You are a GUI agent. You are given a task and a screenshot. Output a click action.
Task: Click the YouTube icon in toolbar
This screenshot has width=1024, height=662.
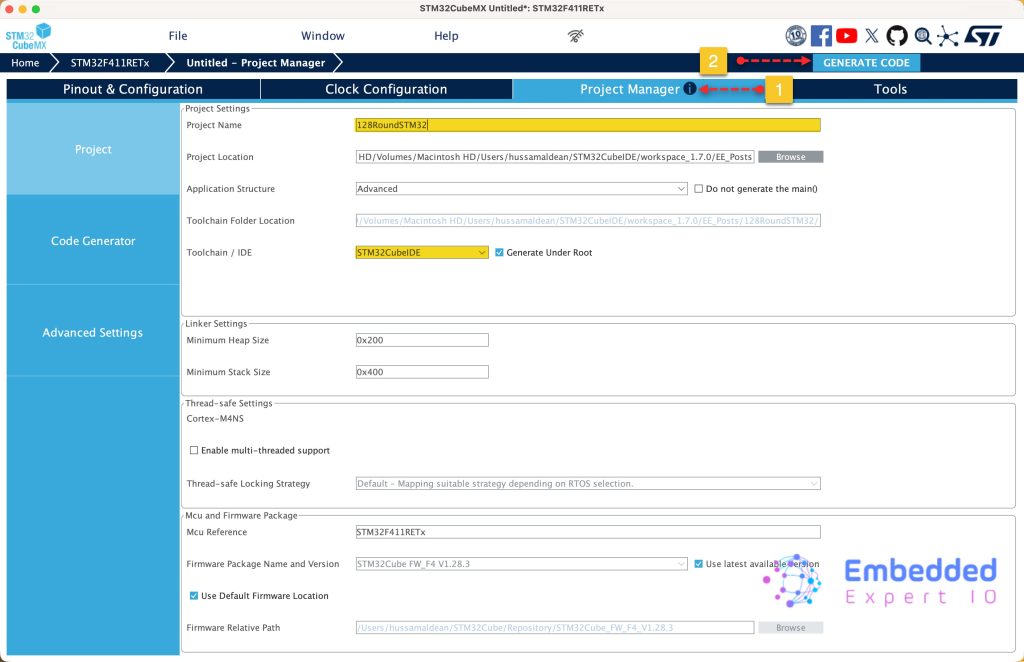click(x=846, y=36)
